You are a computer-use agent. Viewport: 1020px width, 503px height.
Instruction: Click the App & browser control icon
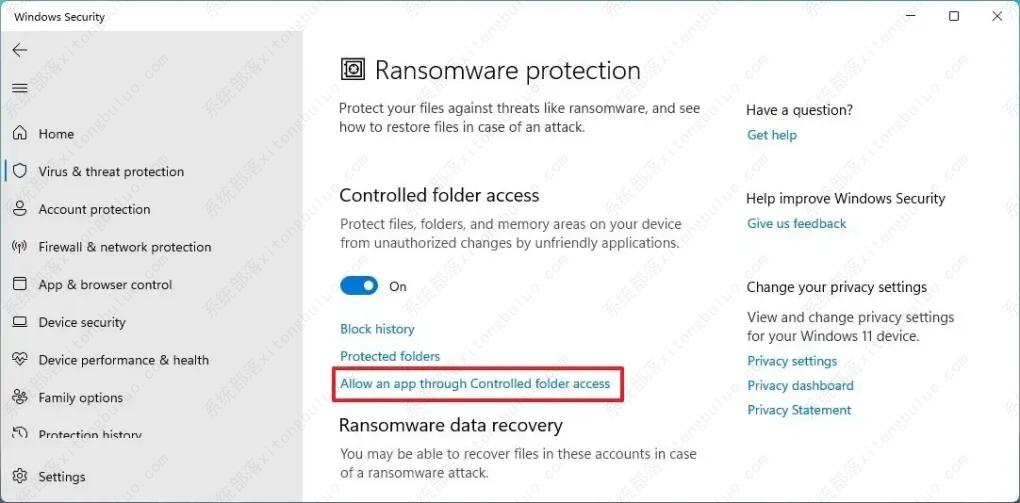19,285
